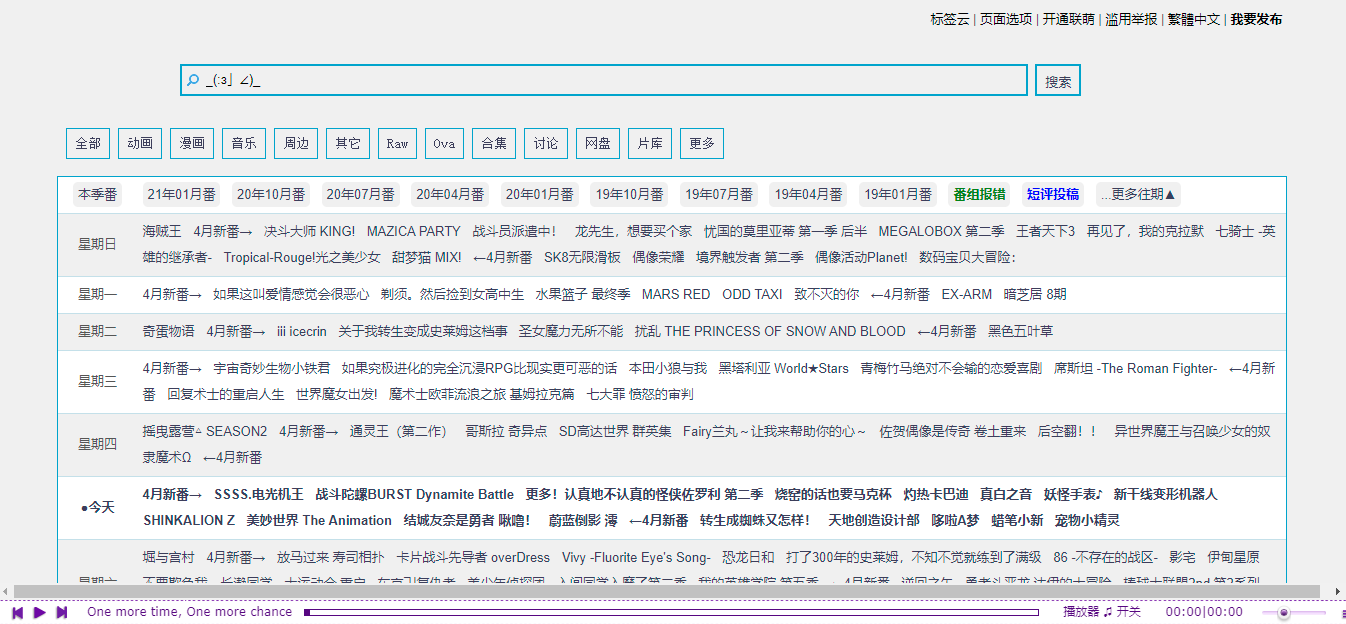Viewport: 1346px width, 624px height.
Task: Click the 搜索 search button
Action: pos(1058,80)
